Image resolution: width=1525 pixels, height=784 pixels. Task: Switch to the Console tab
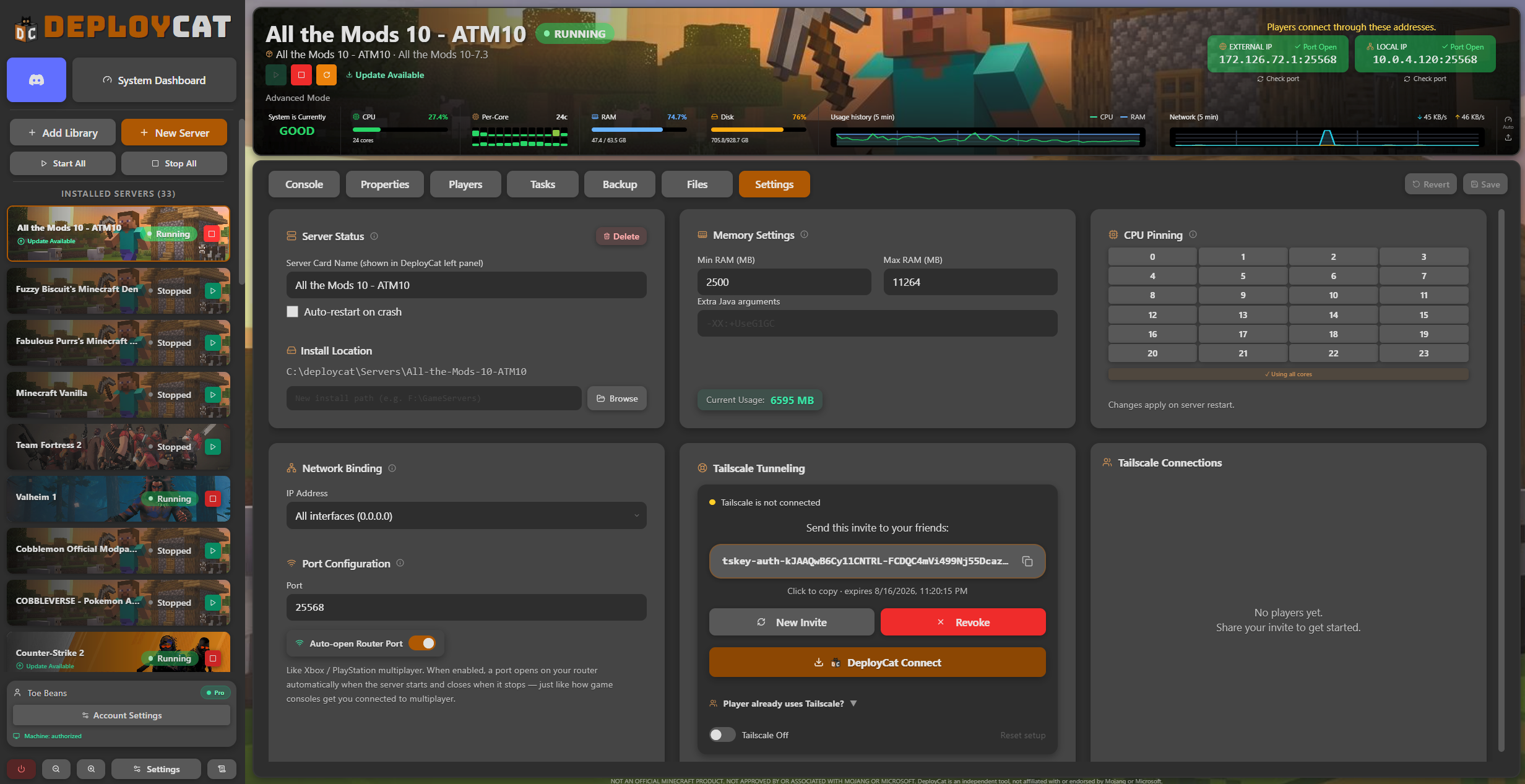(x=304, y=184)
